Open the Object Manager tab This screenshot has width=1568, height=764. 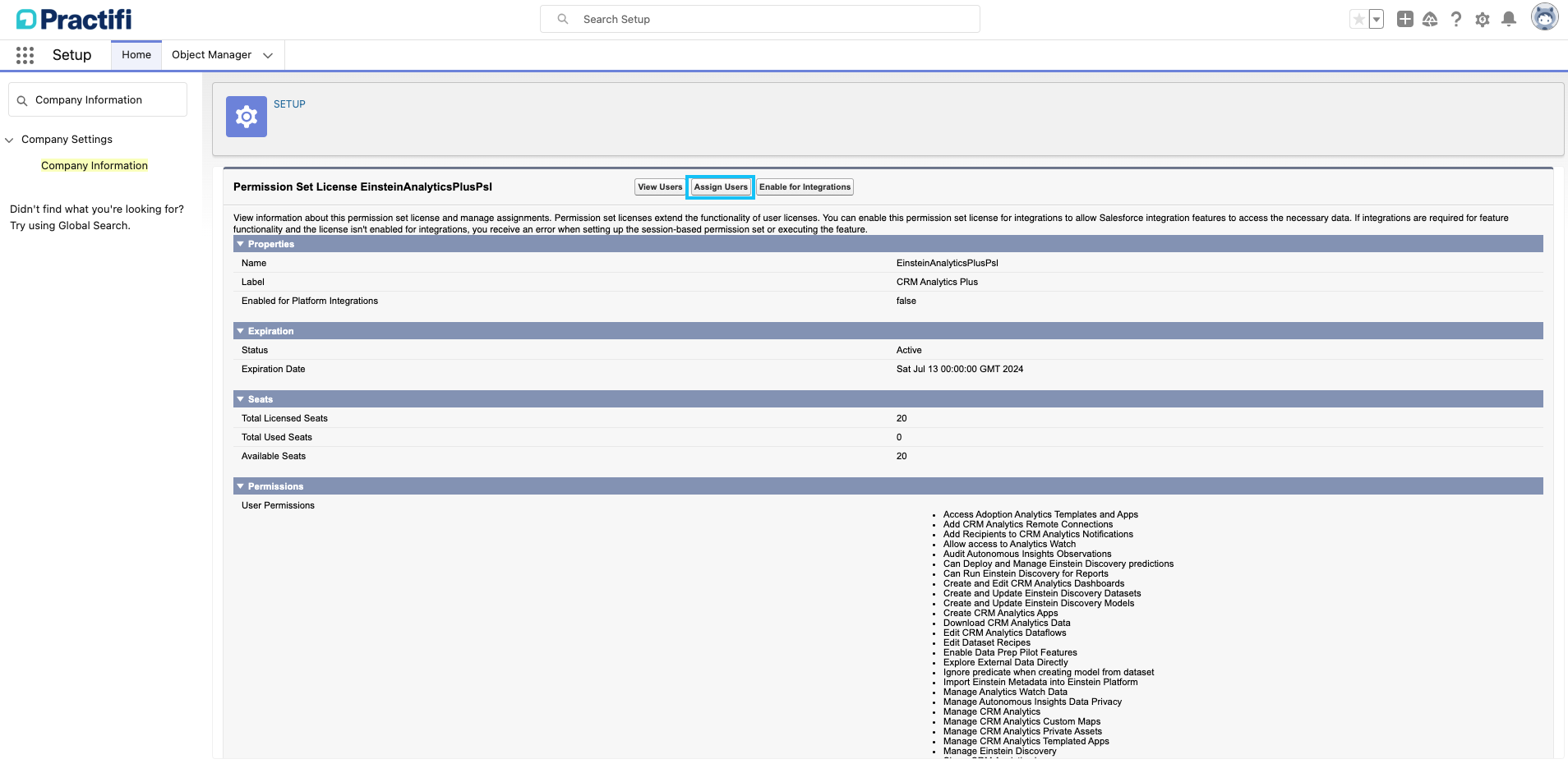(x=211, y=55)
